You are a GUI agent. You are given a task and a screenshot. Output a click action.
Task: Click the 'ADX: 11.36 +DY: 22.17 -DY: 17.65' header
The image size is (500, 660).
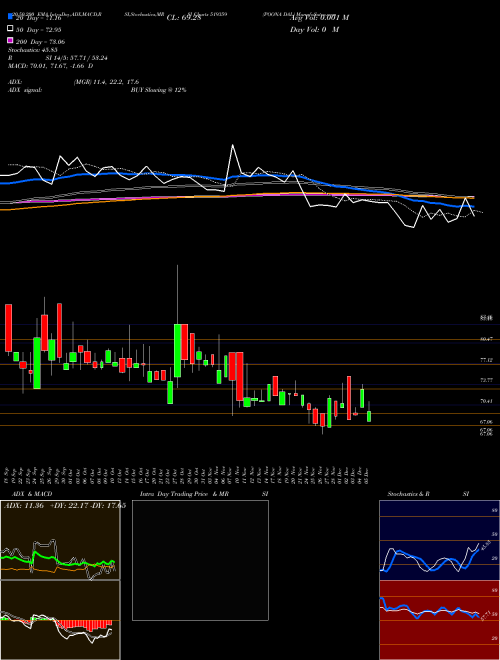65,506
